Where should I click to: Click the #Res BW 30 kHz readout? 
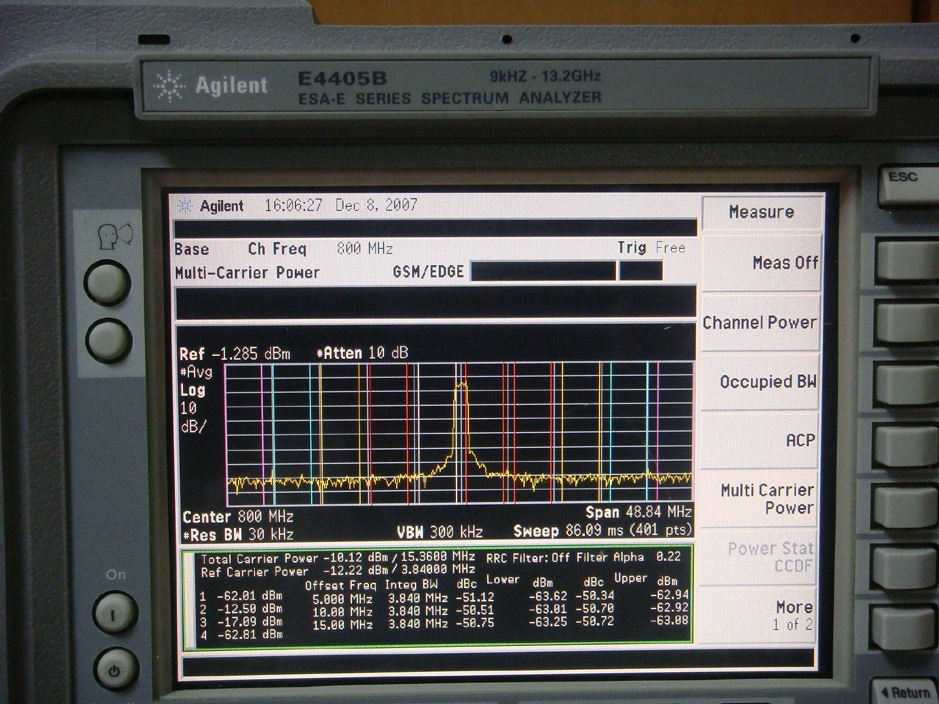click(238, 534)
